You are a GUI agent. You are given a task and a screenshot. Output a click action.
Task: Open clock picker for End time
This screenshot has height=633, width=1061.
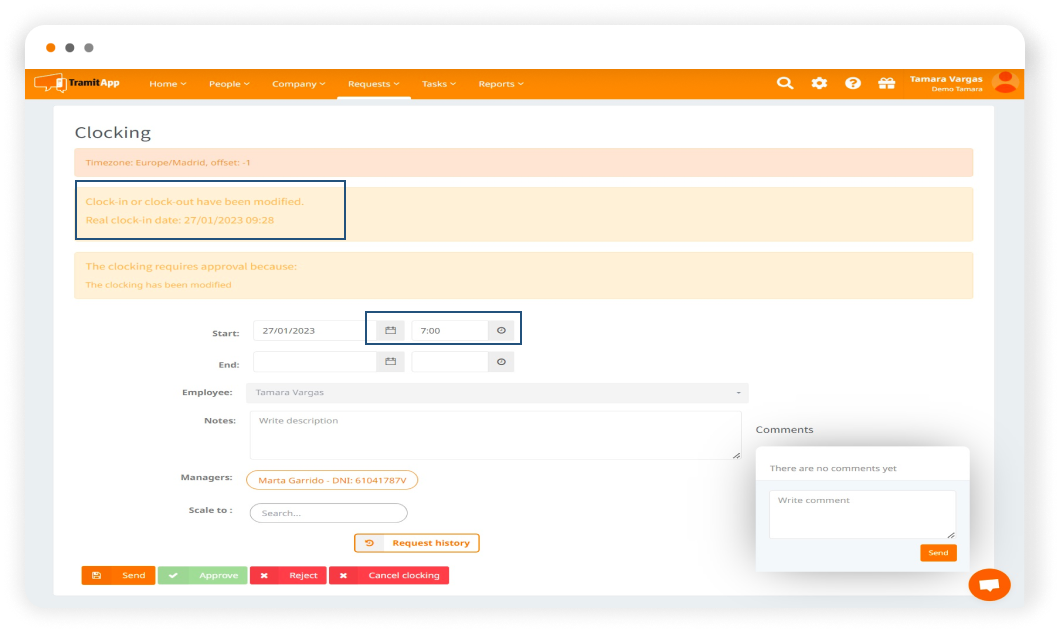point(501,362)
